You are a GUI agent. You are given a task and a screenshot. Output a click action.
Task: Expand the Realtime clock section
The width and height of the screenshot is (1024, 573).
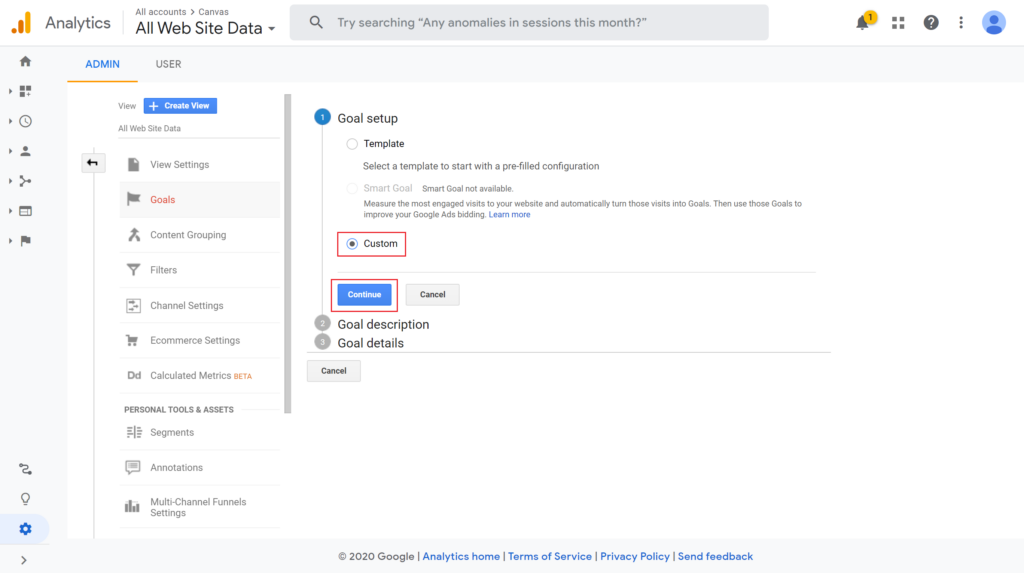pyautogui.click(x=25, y=122)
